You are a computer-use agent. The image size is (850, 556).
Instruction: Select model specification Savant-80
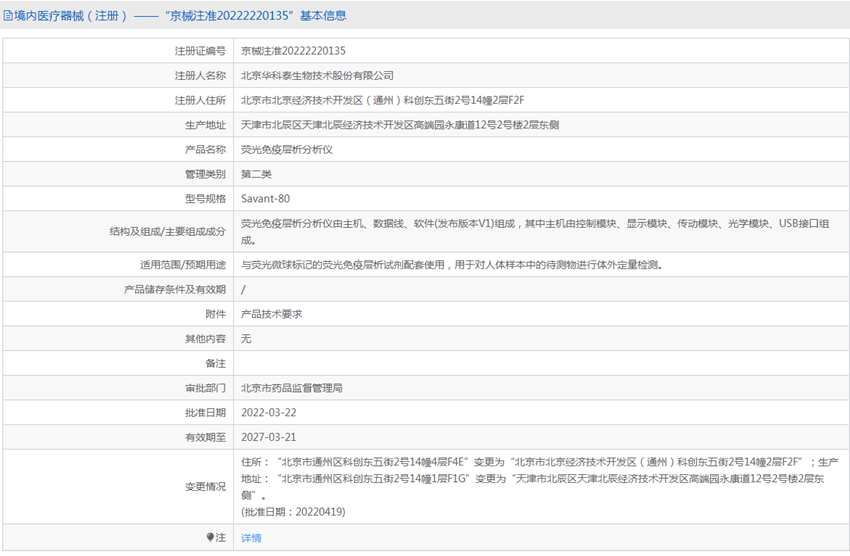(x=265, y=199)
